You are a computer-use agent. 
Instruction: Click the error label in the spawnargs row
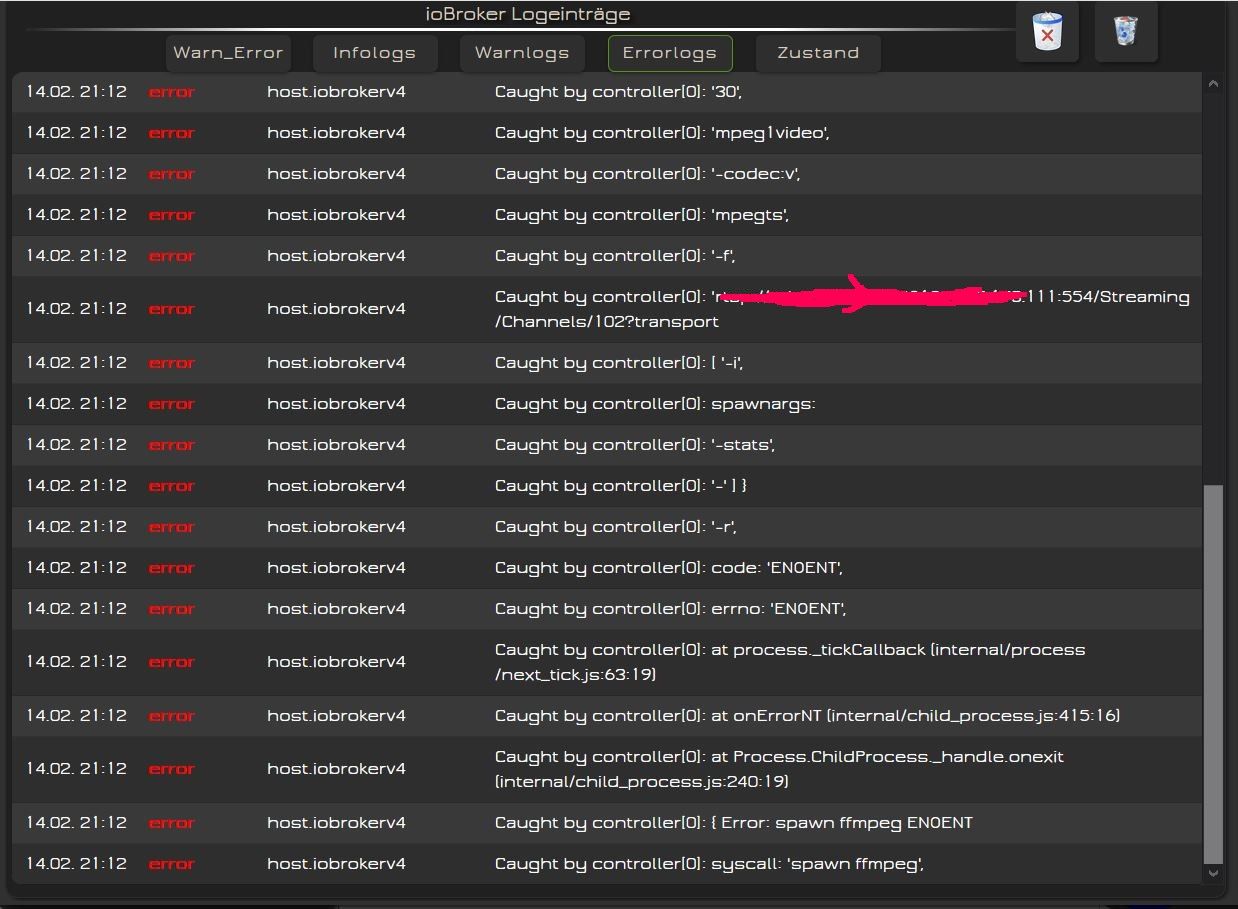[x=172, y=404]
